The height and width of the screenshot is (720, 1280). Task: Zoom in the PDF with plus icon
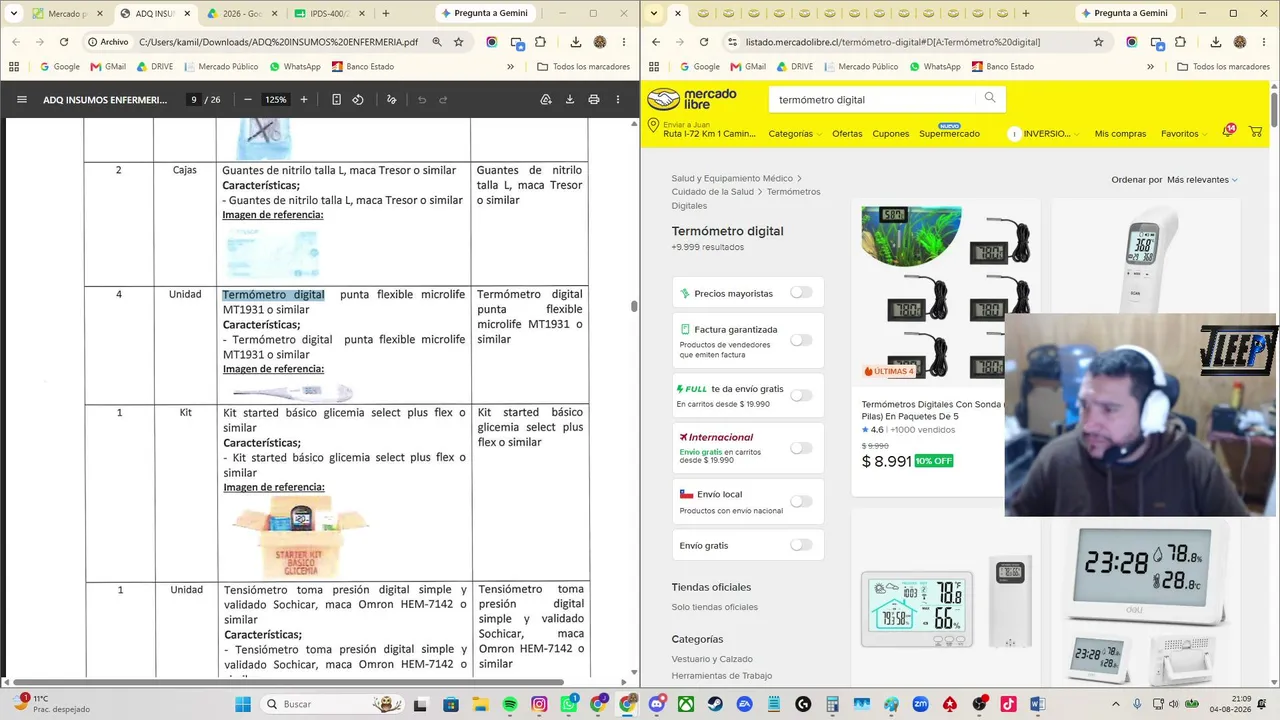(x=304, y=100)
